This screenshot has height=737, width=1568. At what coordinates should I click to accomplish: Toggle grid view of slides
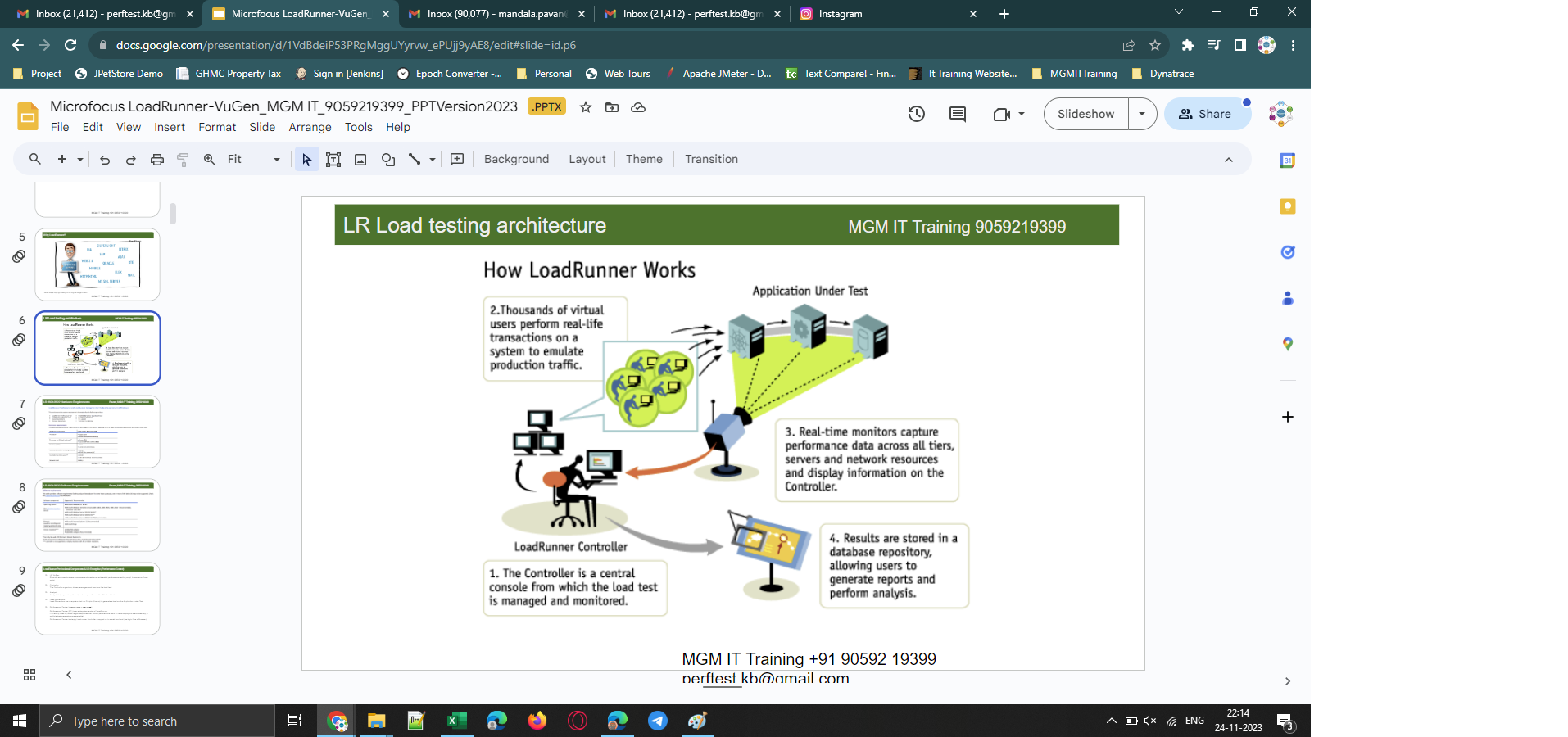point(29,675)
